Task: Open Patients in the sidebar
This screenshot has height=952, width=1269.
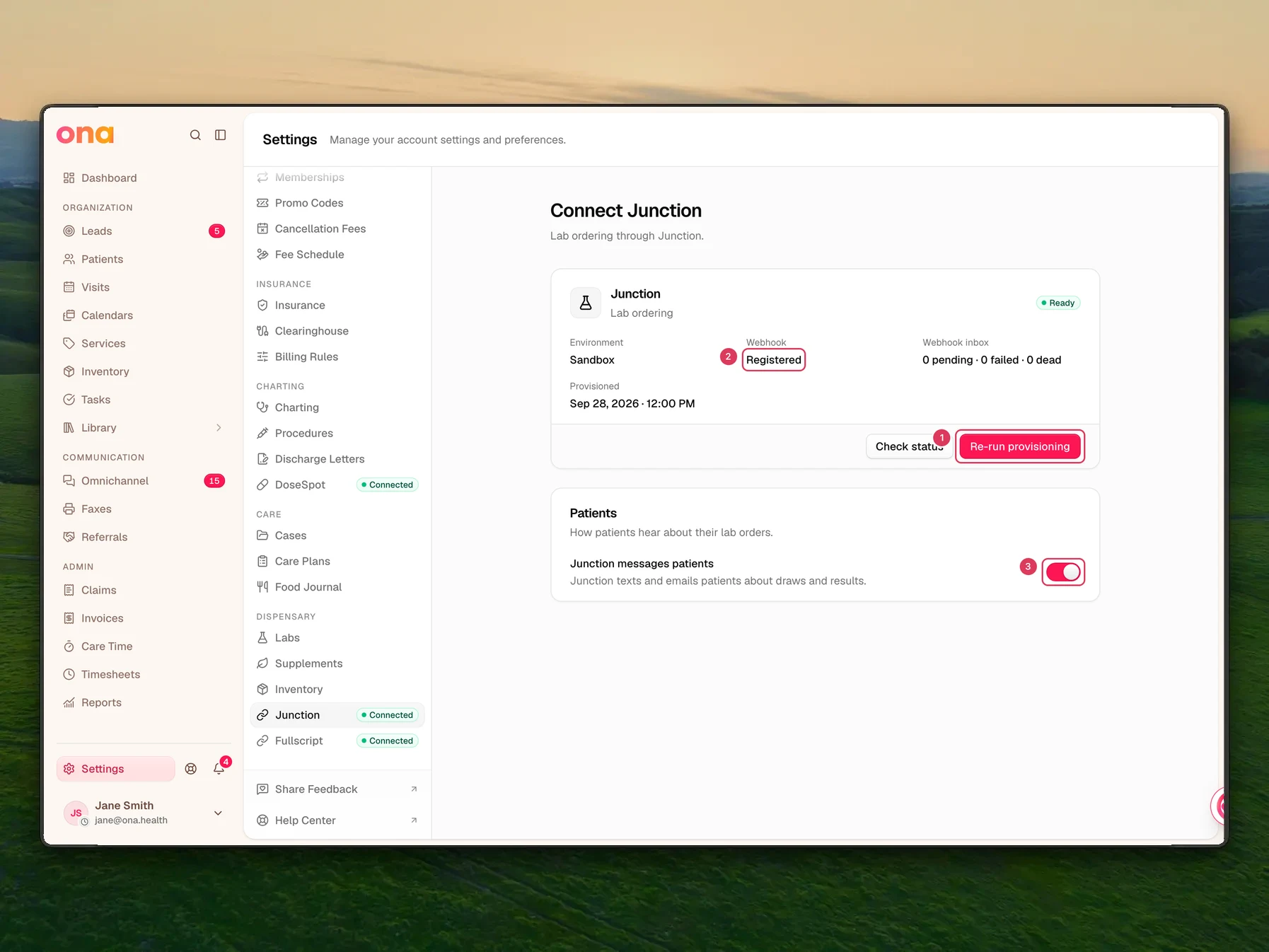Action: pyautogui.click(x=144, y=260)
